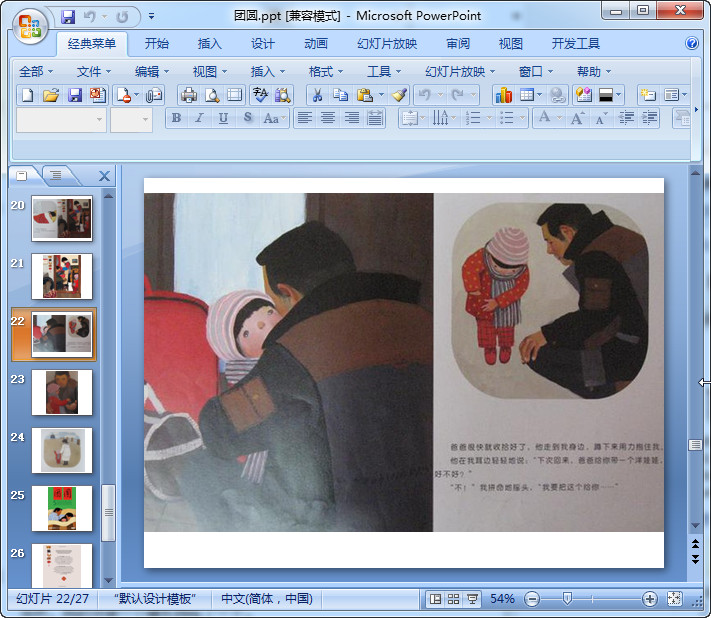This screenshot has width=711, height=618.
Task: Click the Text Shadow S icon
Action: (248, 118)
